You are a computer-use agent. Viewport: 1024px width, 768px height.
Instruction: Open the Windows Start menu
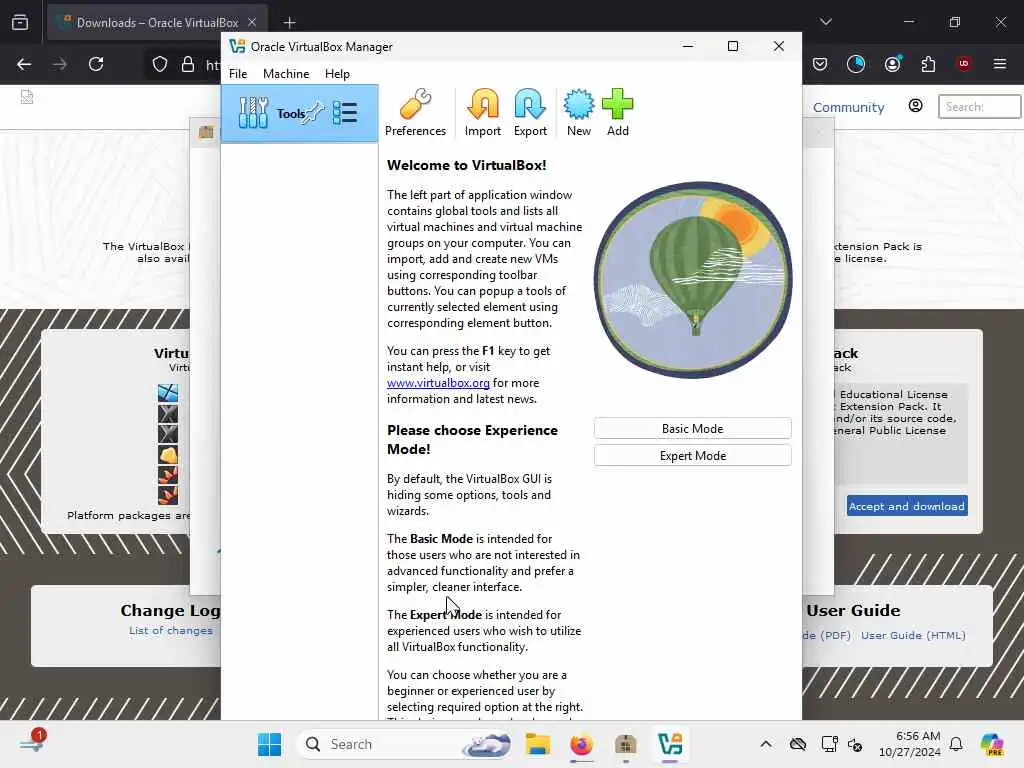click(x=269, y=744)
